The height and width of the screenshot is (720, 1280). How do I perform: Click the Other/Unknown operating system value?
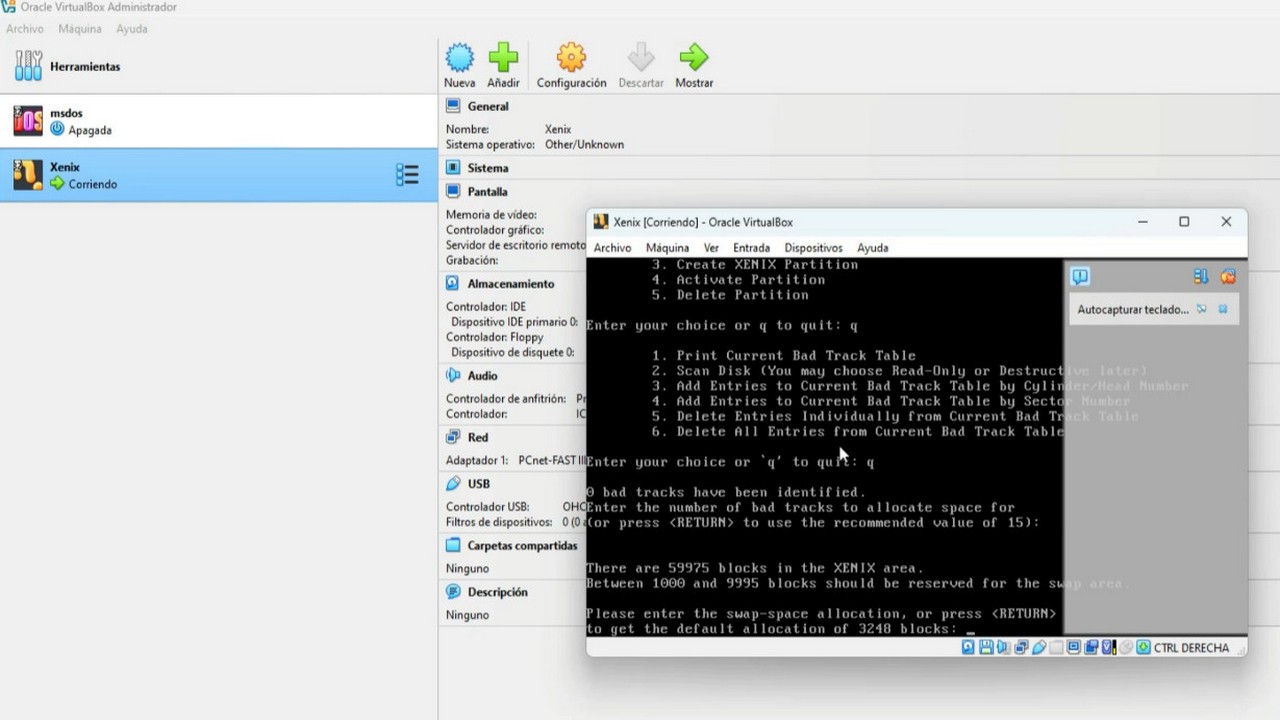tap(584, 145)
